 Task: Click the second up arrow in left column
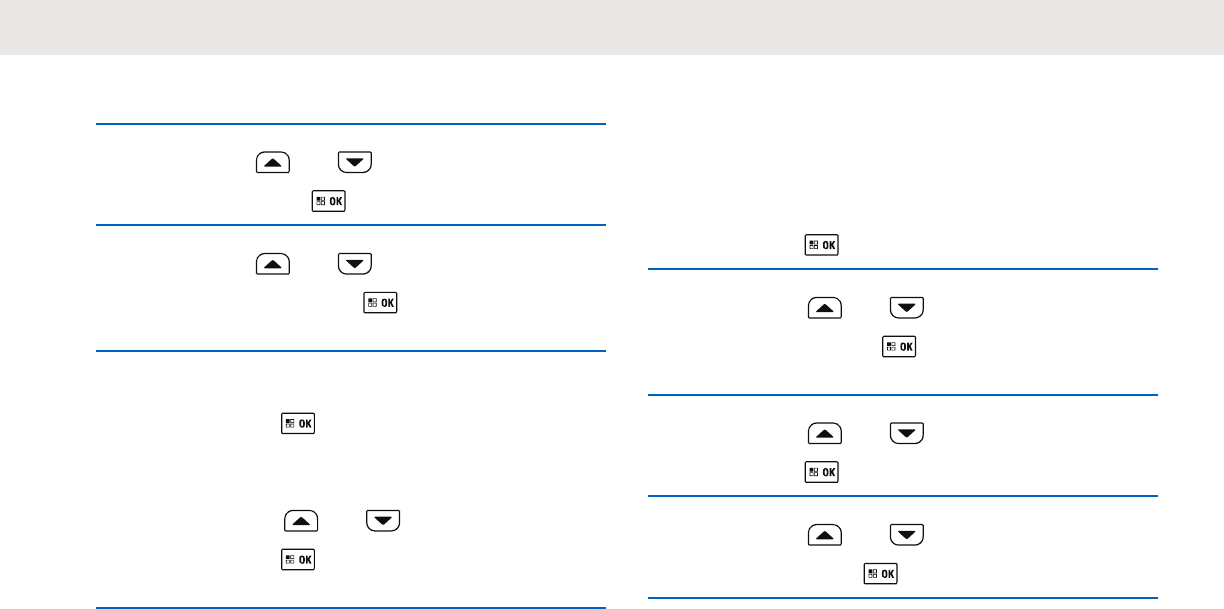(x=273, y=263)
